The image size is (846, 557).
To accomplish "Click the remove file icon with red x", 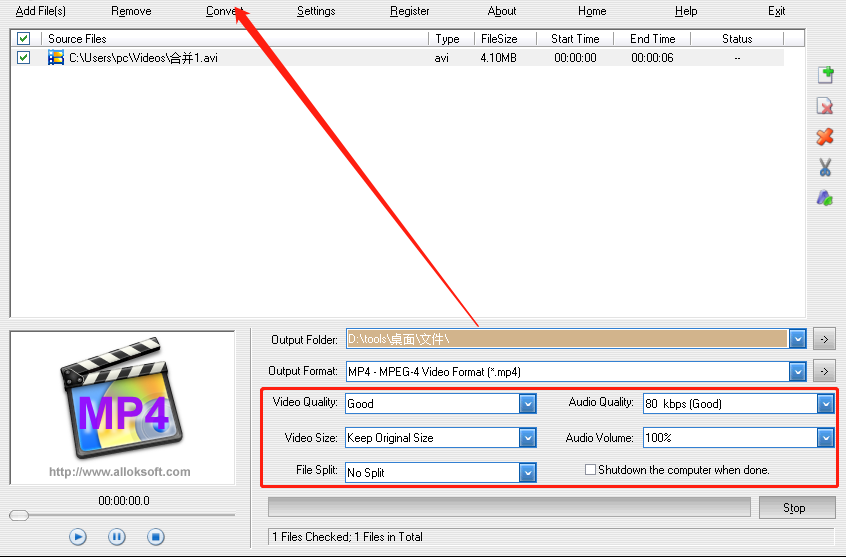I will (x=825, y=106).
